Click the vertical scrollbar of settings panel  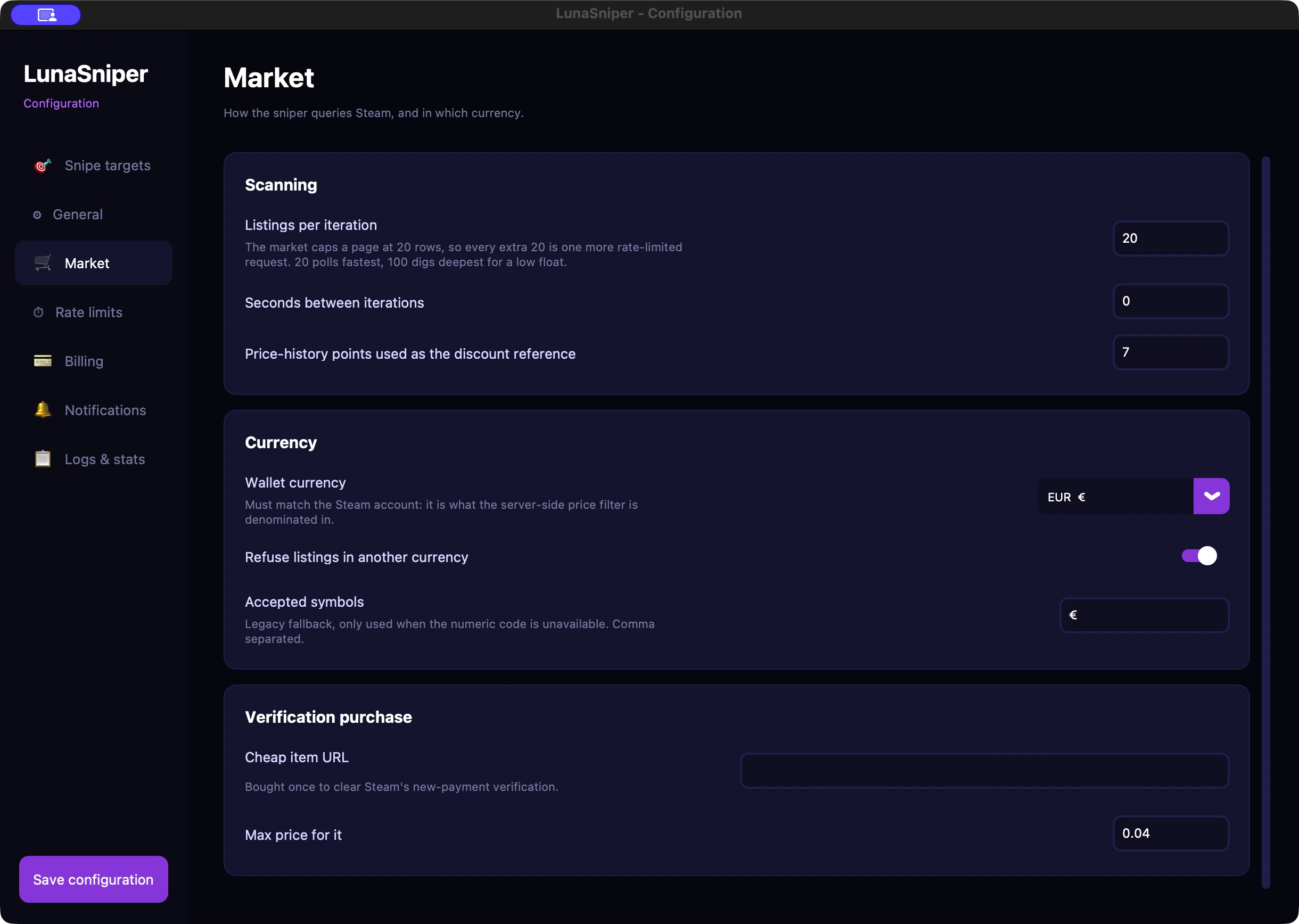[1265, 522]
